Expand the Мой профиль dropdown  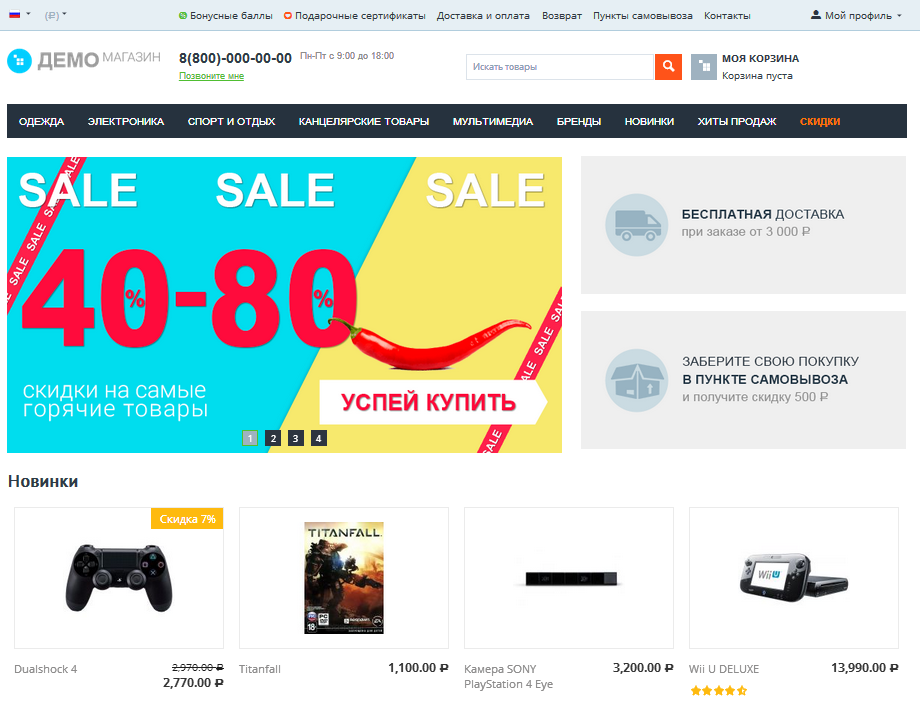coord(856,15)
